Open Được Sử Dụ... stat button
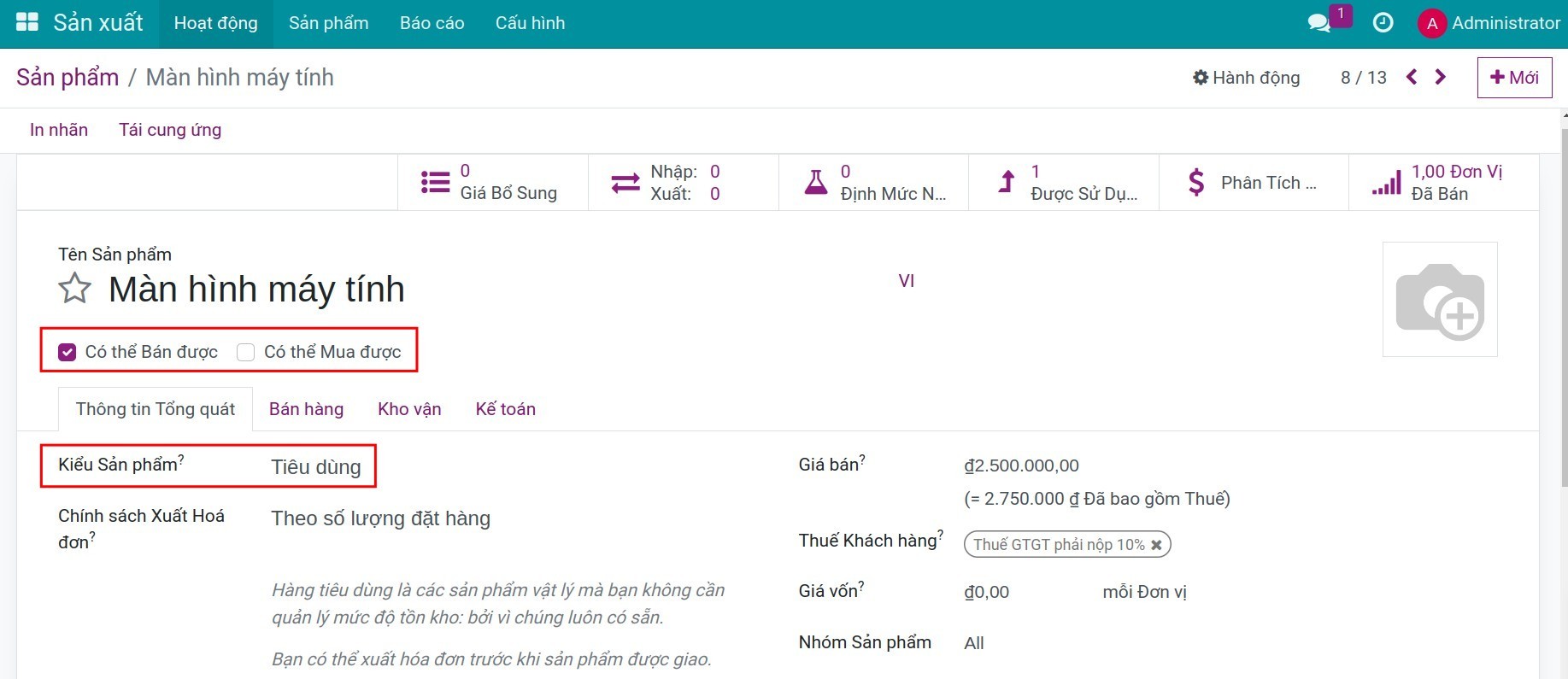This screenshot has height=679, width=1568. click(x=1064, y=182)
